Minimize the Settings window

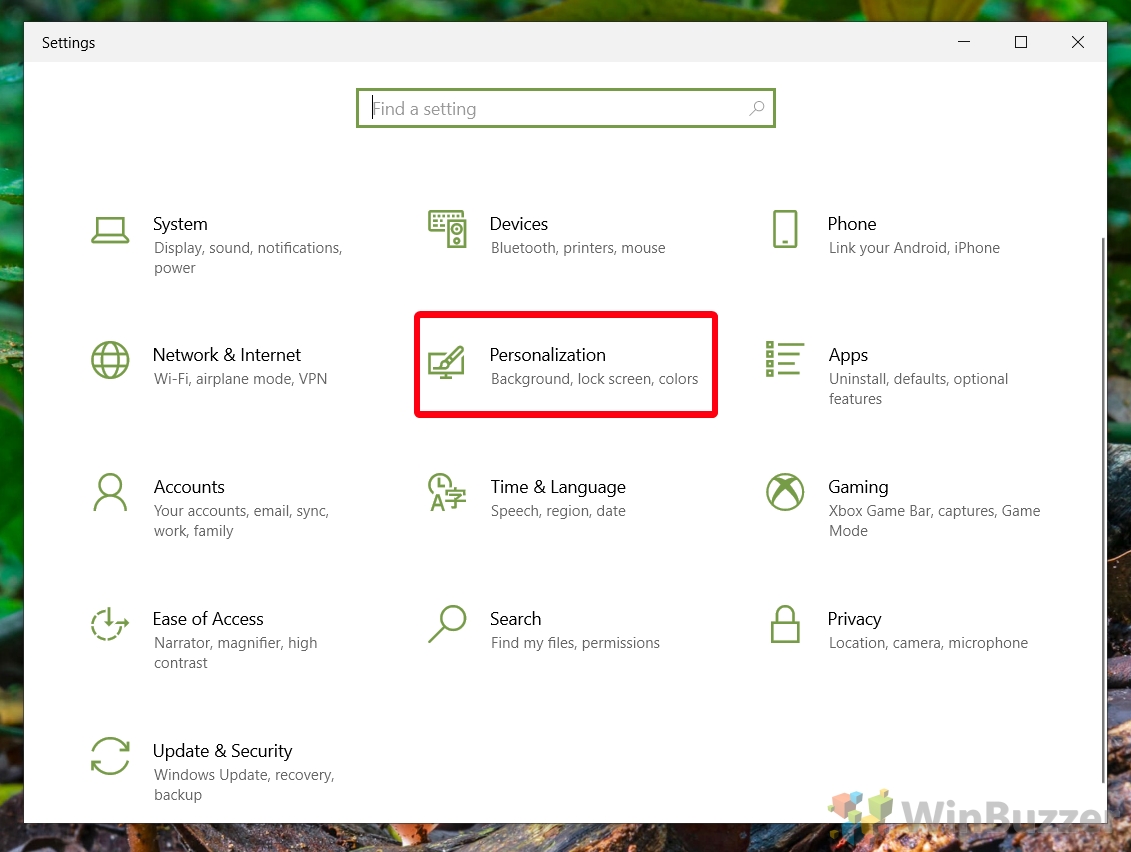[x=964, y=42]
